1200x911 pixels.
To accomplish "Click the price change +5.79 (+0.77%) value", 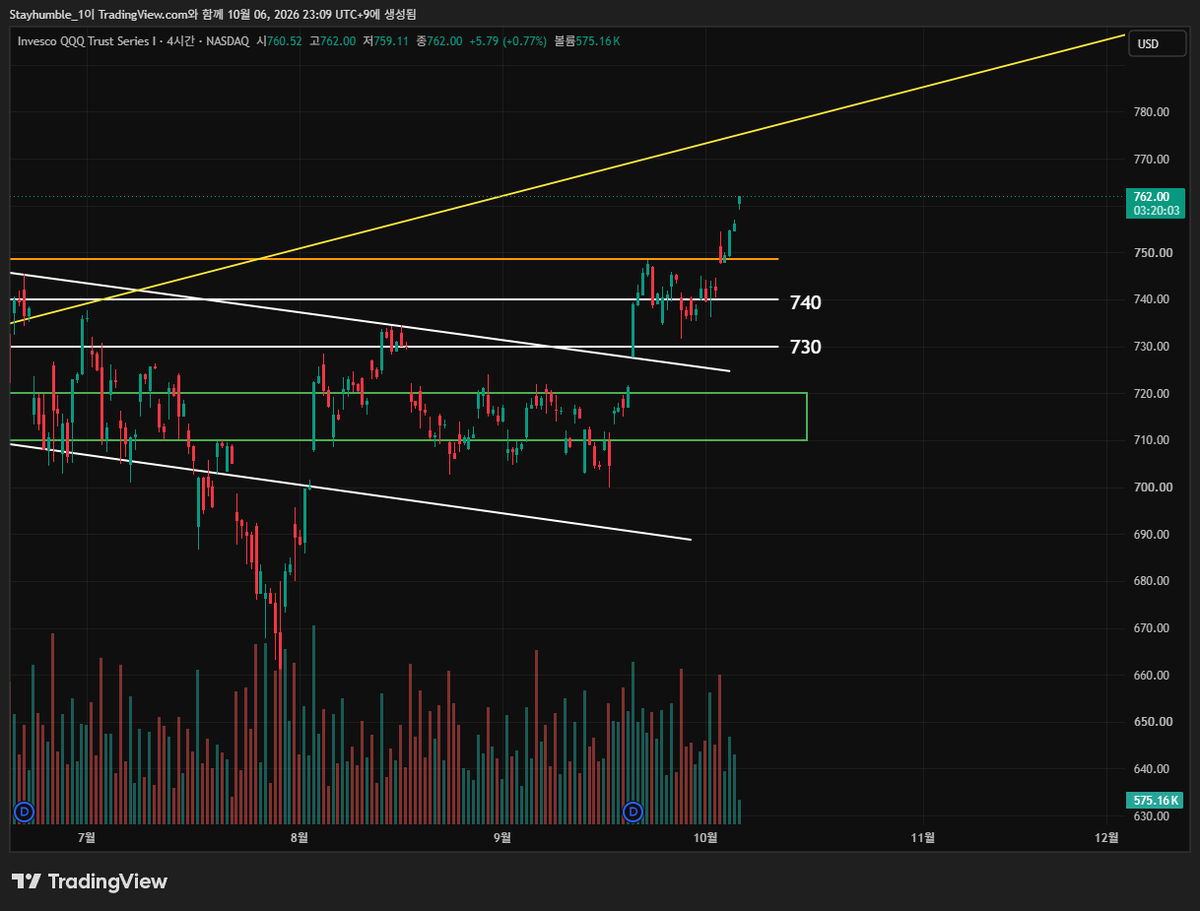I will 507,41.
